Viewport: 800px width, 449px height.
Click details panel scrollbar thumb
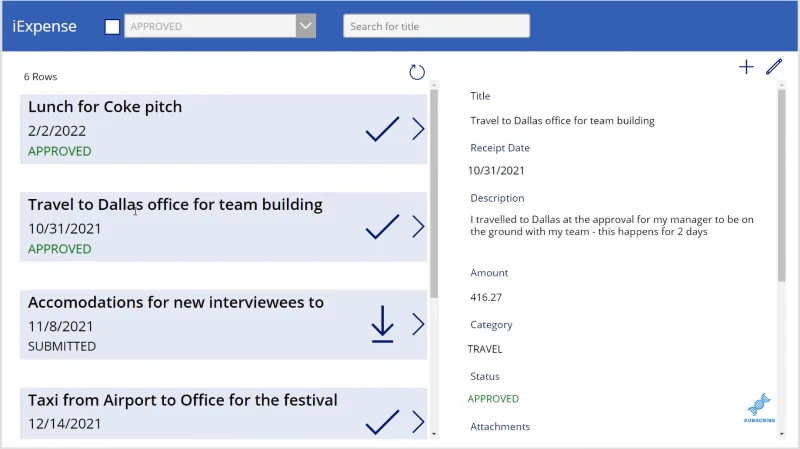(x=782, y=186)
